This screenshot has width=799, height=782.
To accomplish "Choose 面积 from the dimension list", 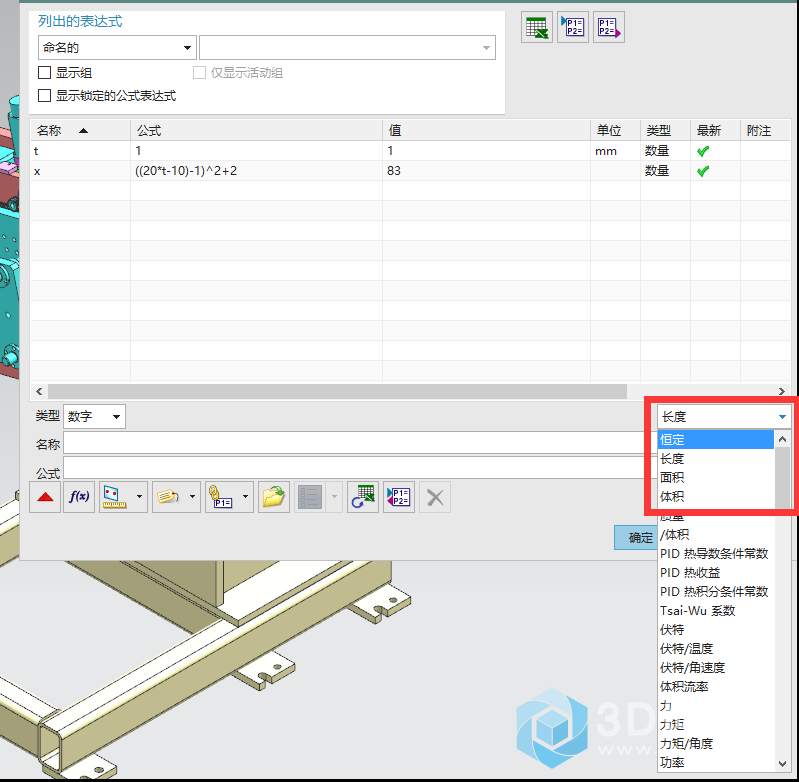I will (716, 477).
